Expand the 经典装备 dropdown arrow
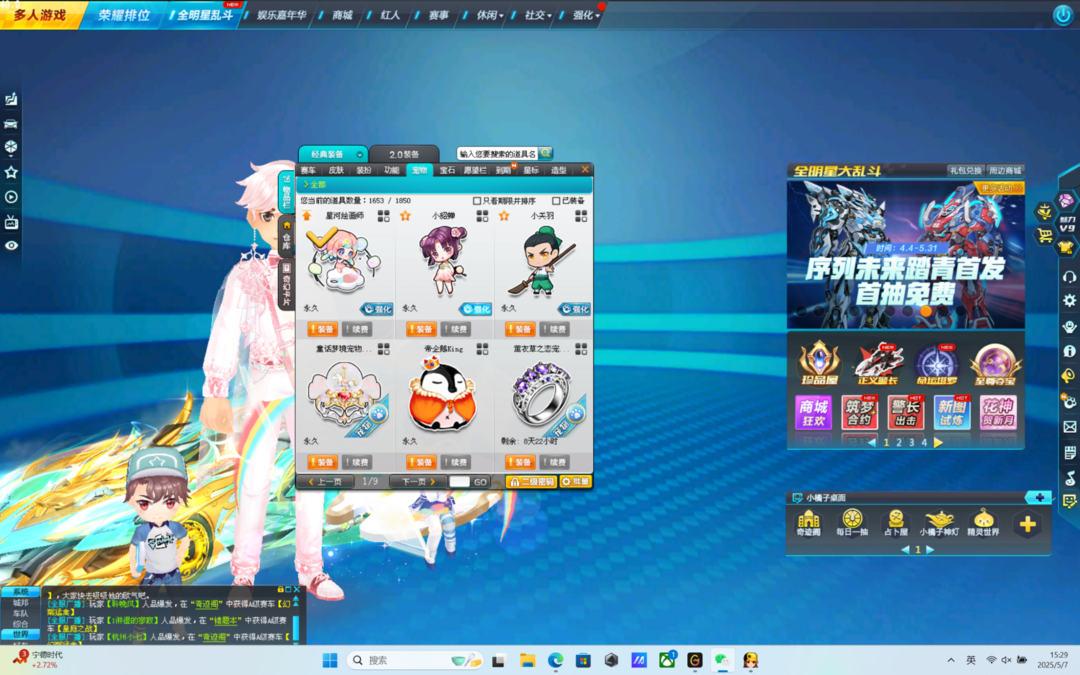Screen dimensions: 1080x675 click(360, 154)
